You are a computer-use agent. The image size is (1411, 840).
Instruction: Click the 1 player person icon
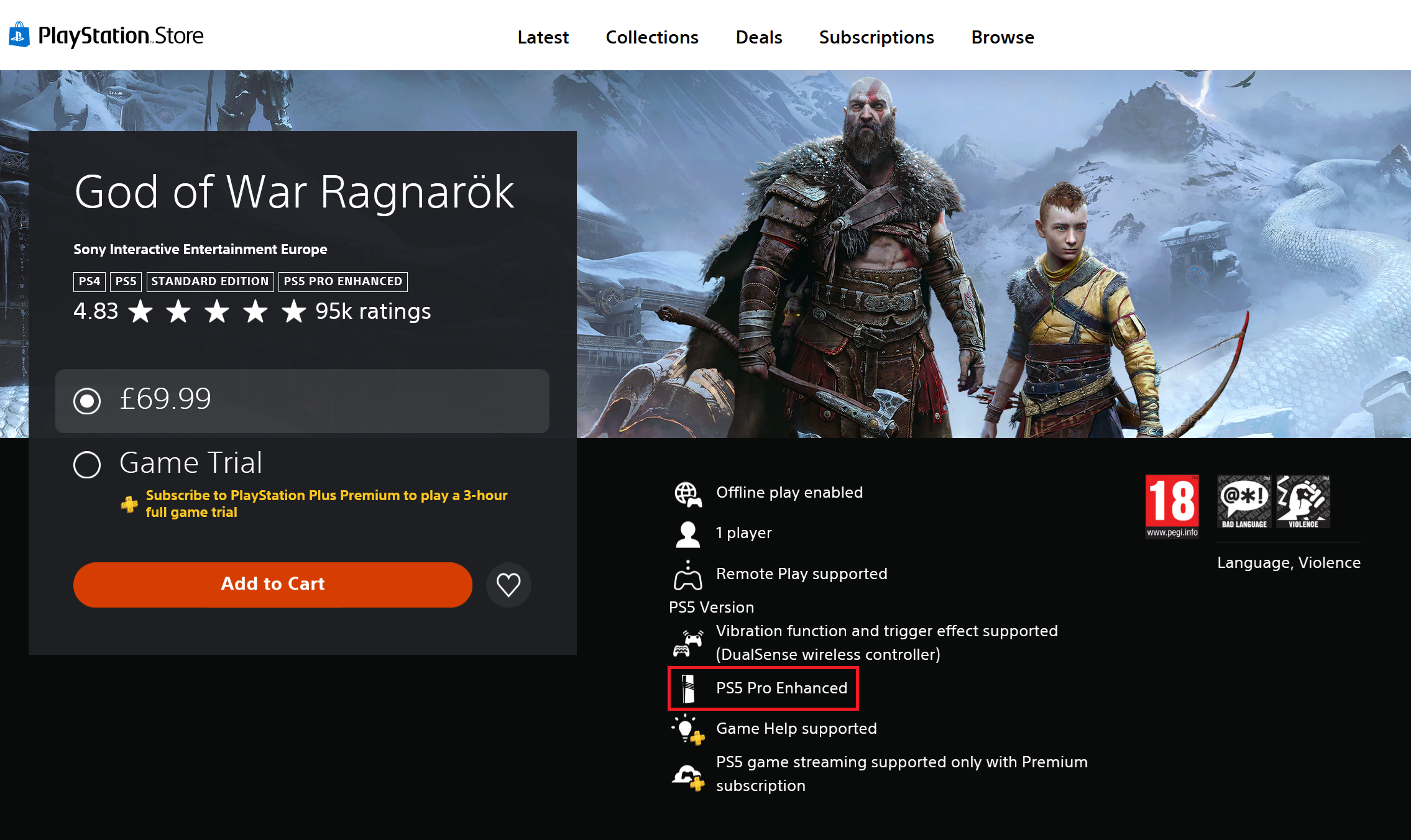tap(687, 534)
